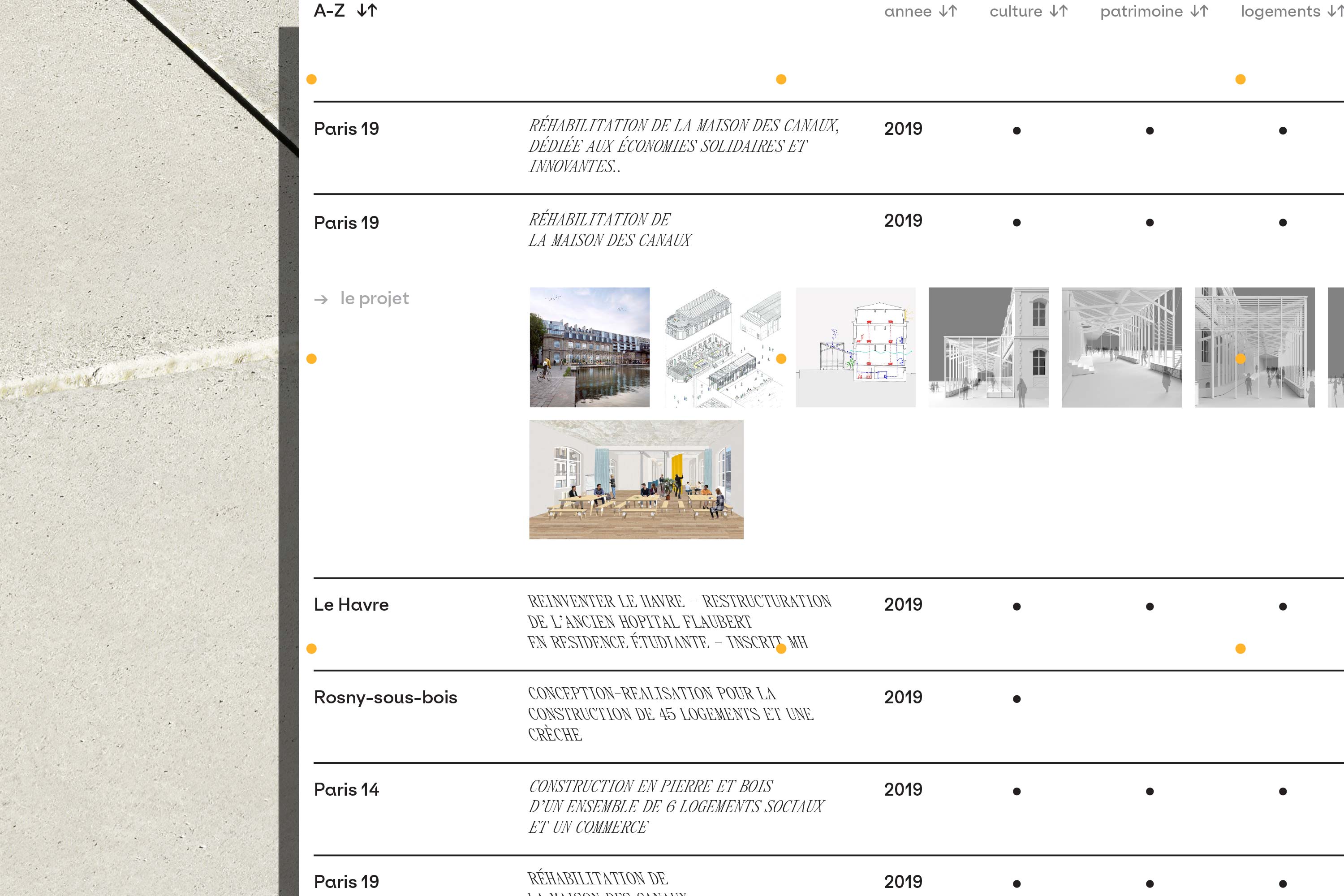This screenshot has height=896, width=1344.
Task: Open le projet for Maison des Canaux
Action: 374,299
